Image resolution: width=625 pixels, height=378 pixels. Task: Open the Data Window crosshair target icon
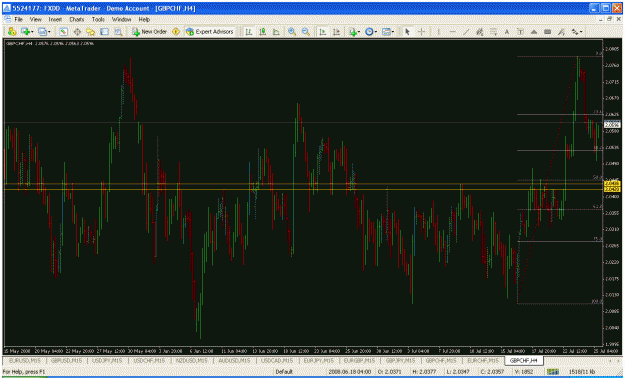click(77, 32)
